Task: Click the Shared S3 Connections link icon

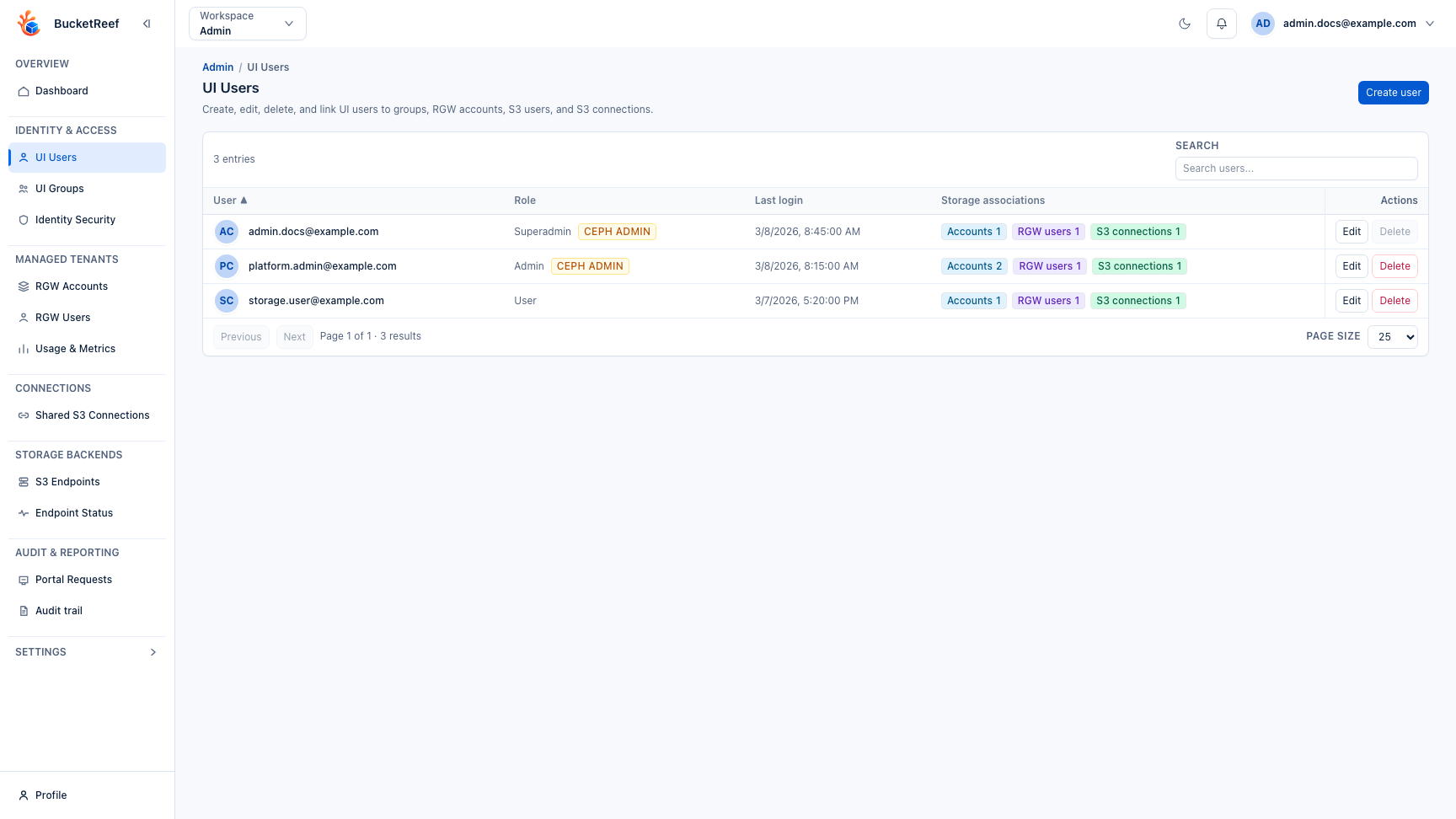Action: 24,415
